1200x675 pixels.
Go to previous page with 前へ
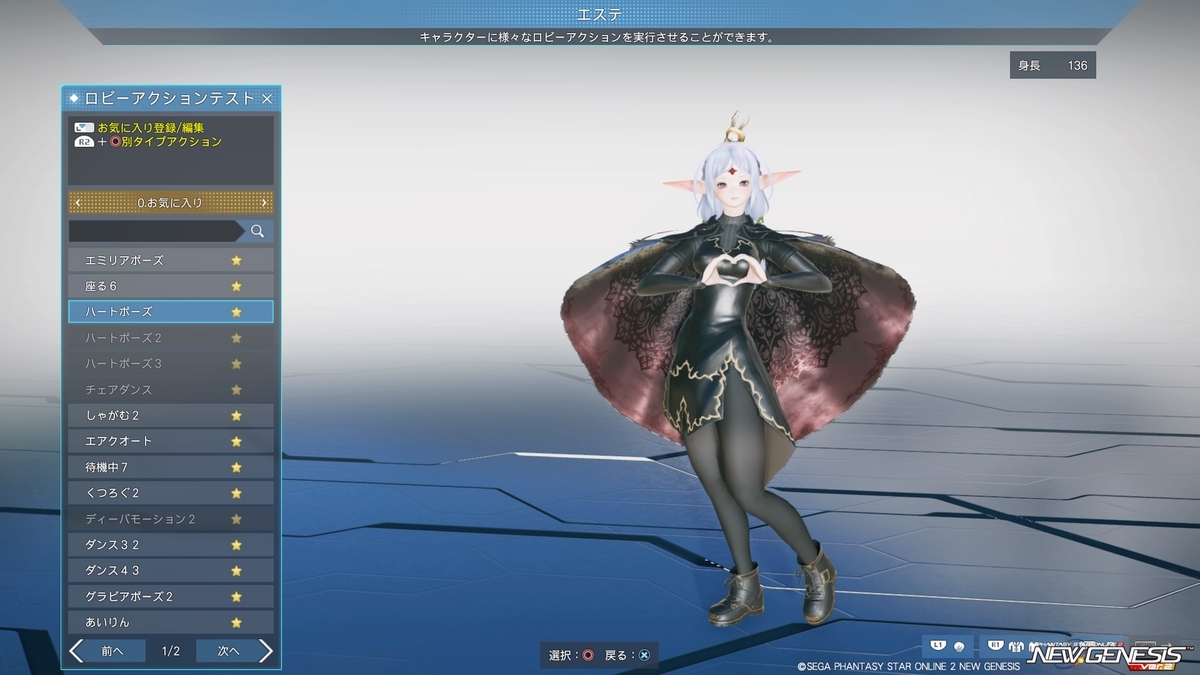[112, 651]
